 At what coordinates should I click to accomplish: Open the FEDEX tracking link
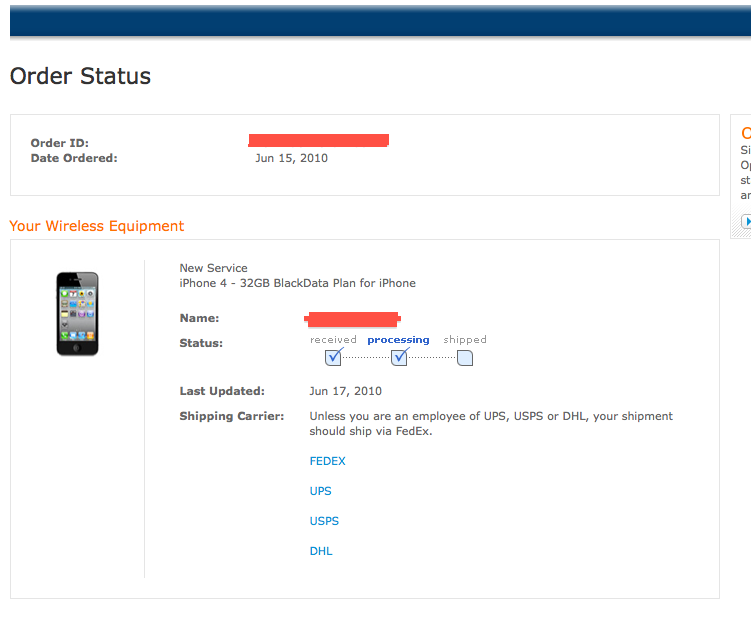click(x=327, y=461)
